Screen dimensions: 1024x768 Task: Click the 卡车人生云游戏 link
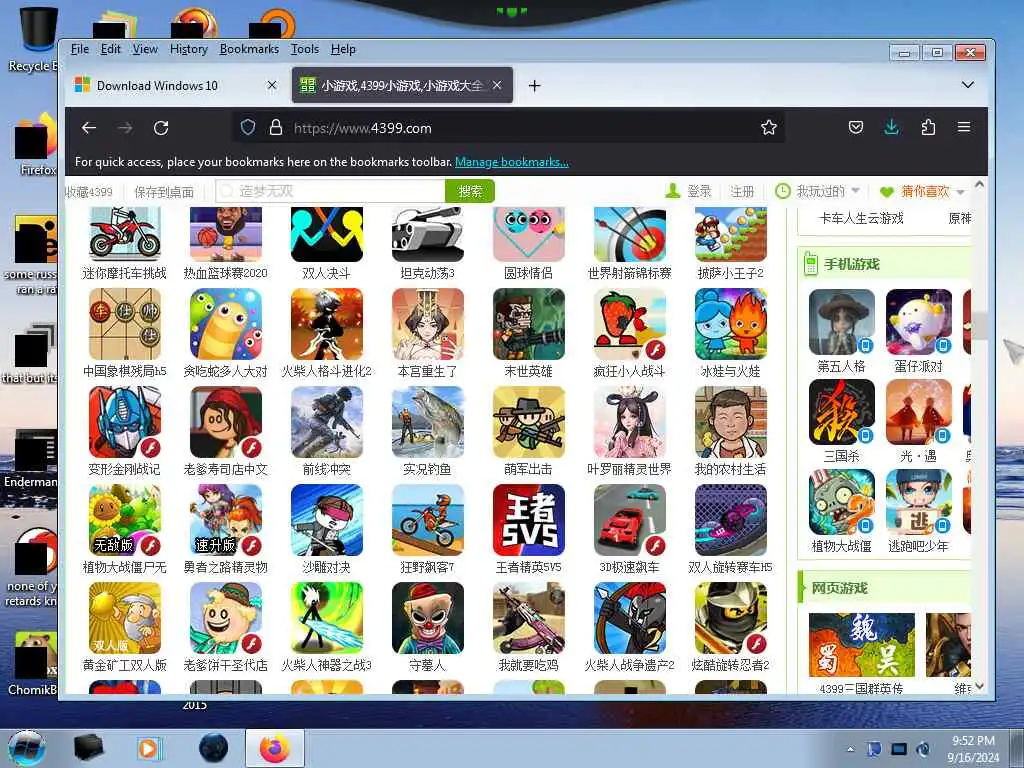tap(861, 218)
